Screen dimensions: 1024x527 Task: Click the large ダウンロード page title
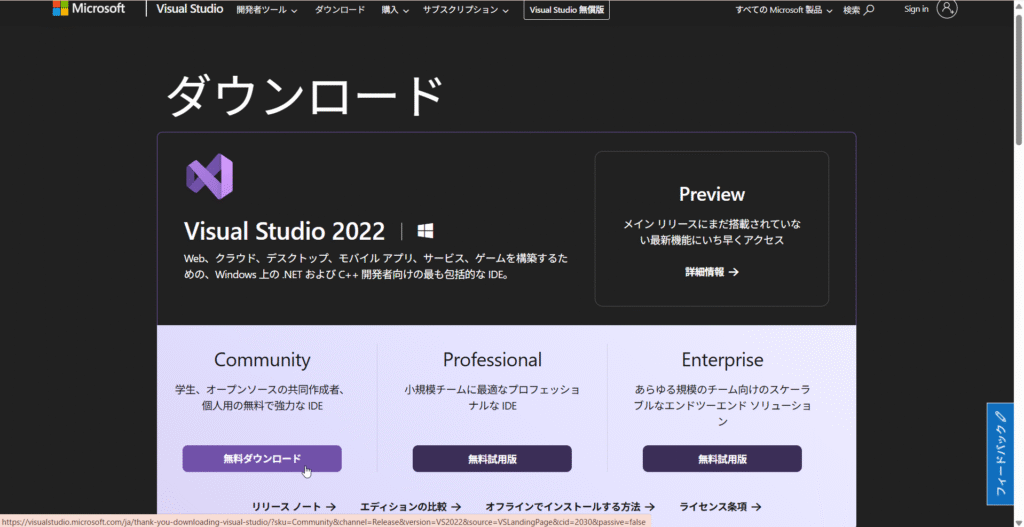click(306, 97)
